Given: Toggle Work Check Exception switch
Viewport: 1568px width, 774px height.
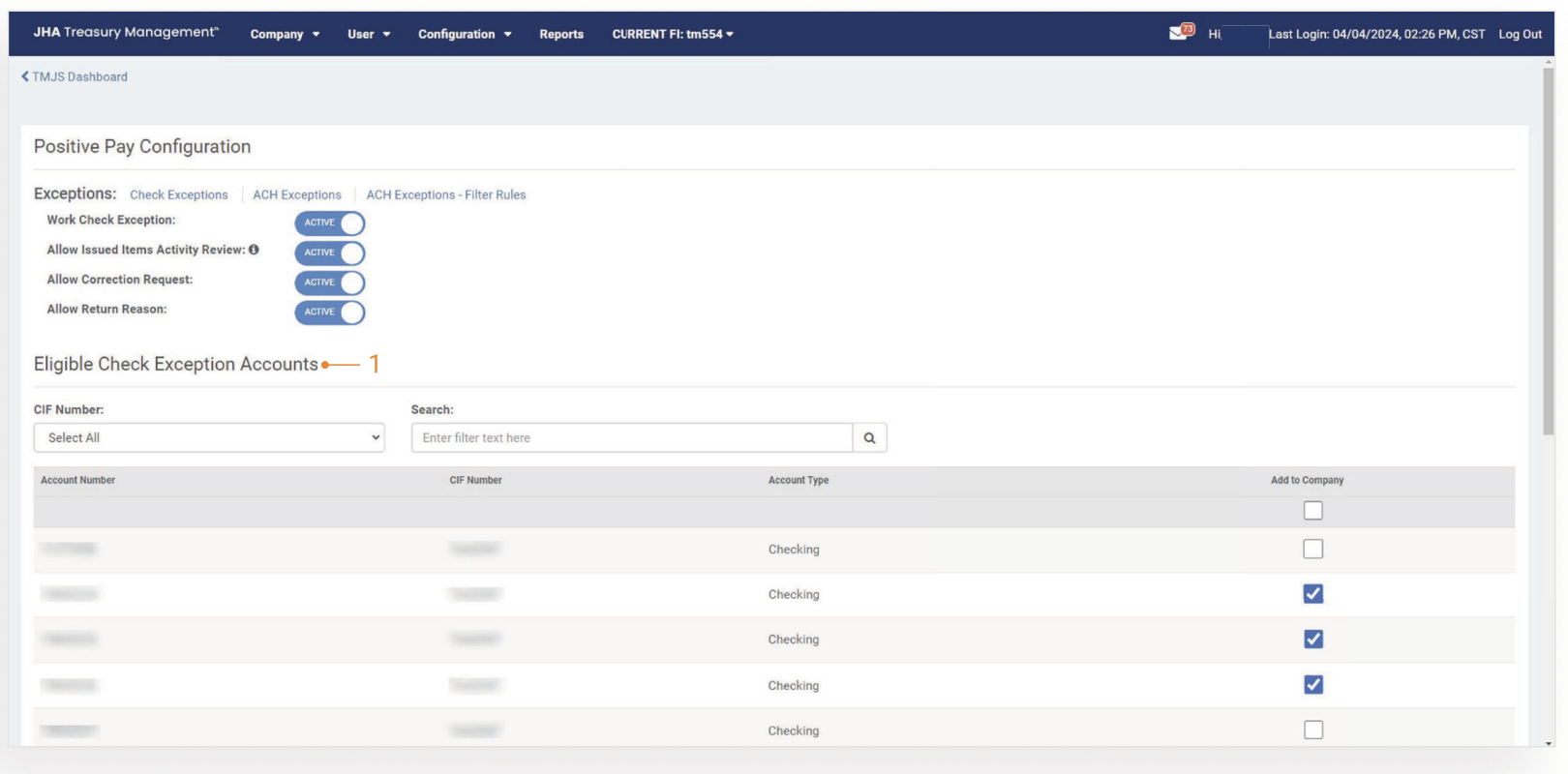Looking at the screenshot, I should pos(330,223).
